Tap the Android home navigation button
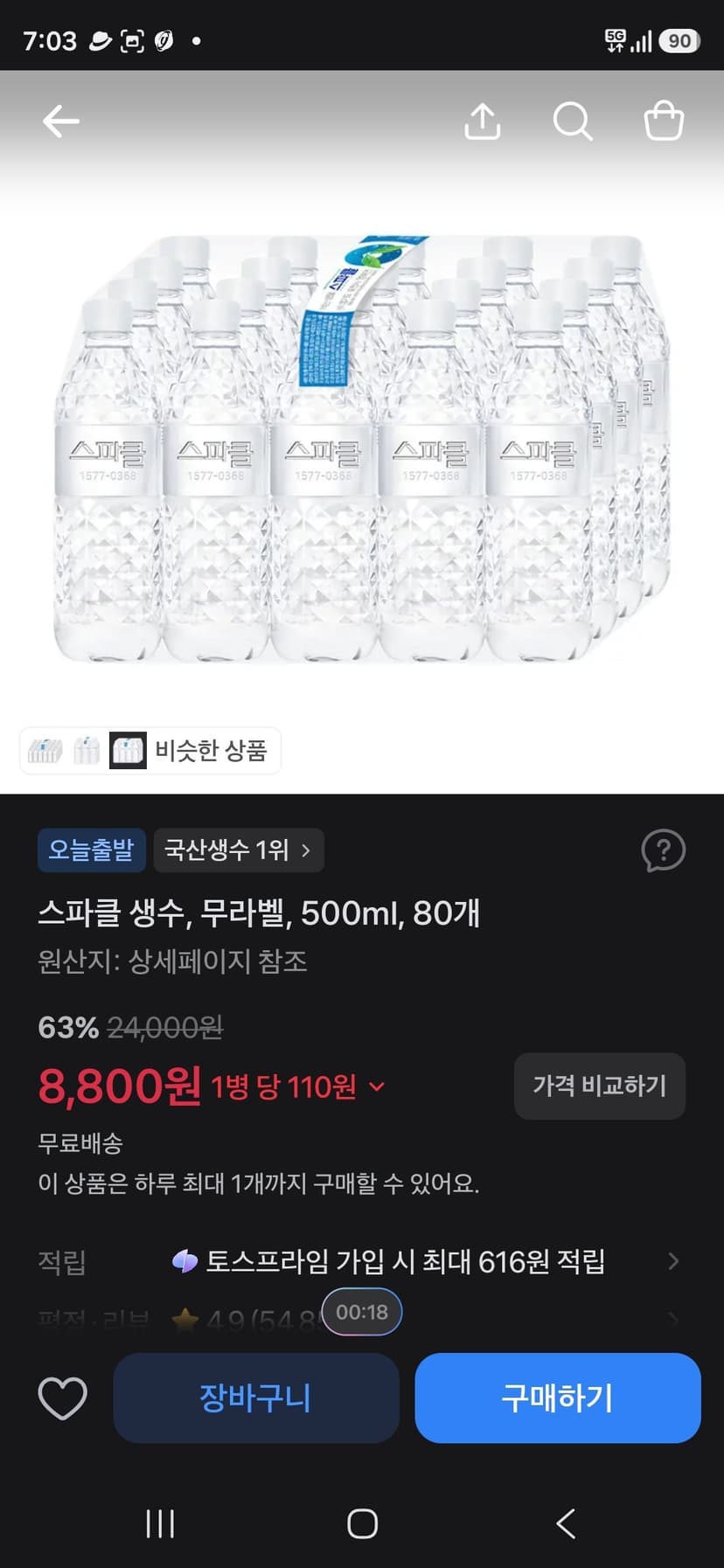Image resolution: width=724 pixels, height=1568 pixels. 362,1523
